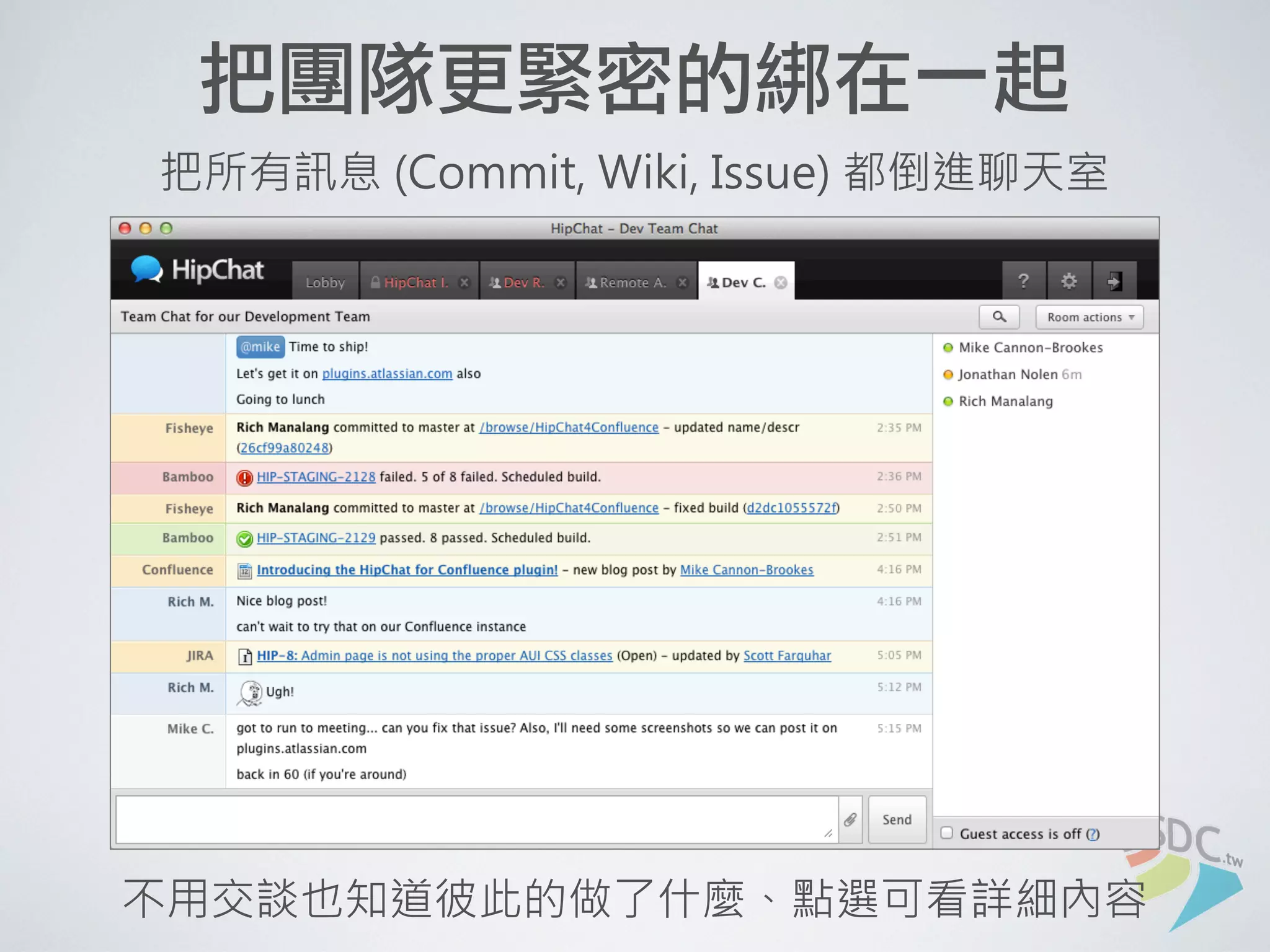
Task: Open HIP-8 Admin page issue link
Action: (x=435, y=655)
